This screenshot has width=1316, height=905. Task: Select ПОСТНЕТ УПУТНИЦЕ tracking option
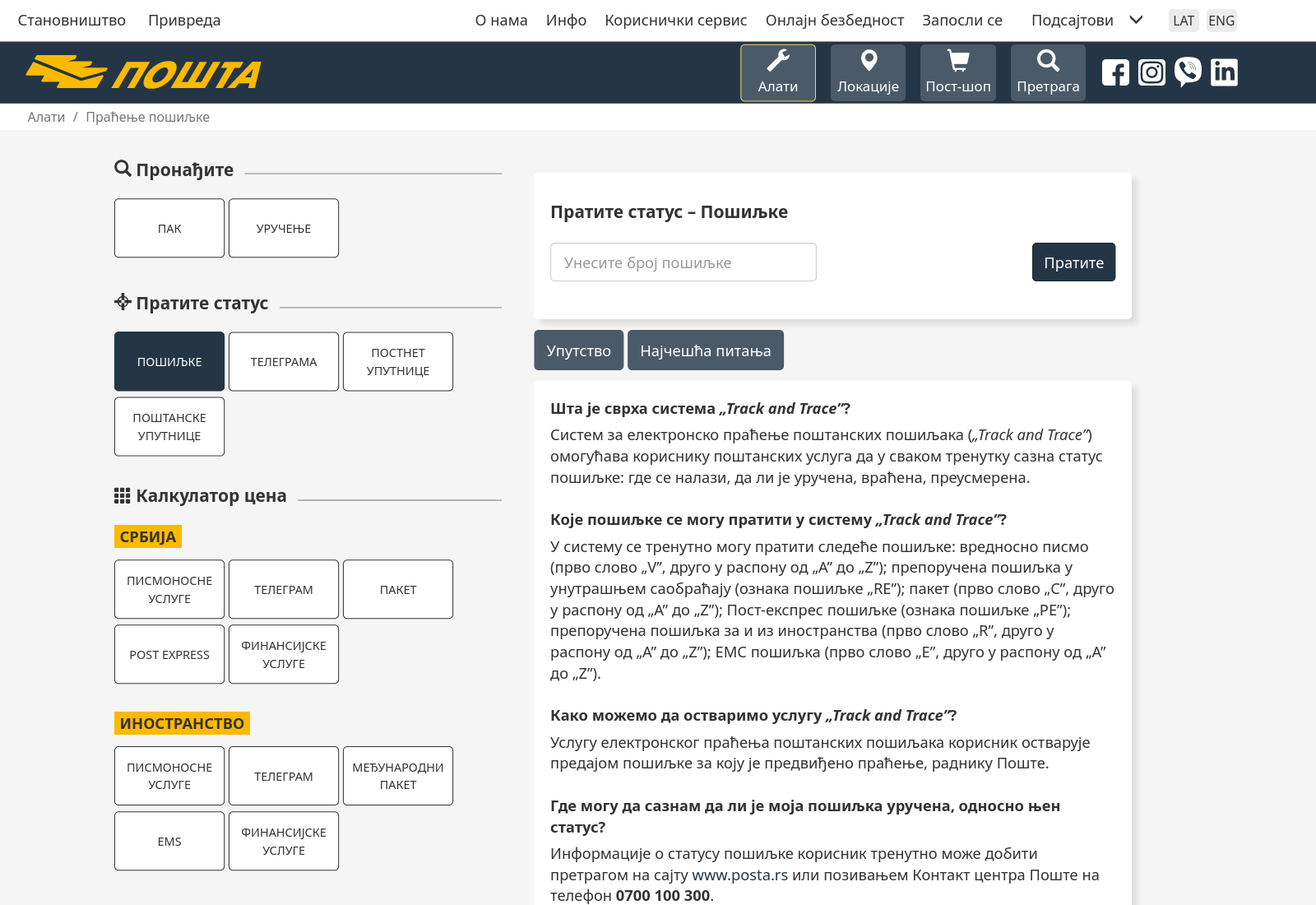398,361
